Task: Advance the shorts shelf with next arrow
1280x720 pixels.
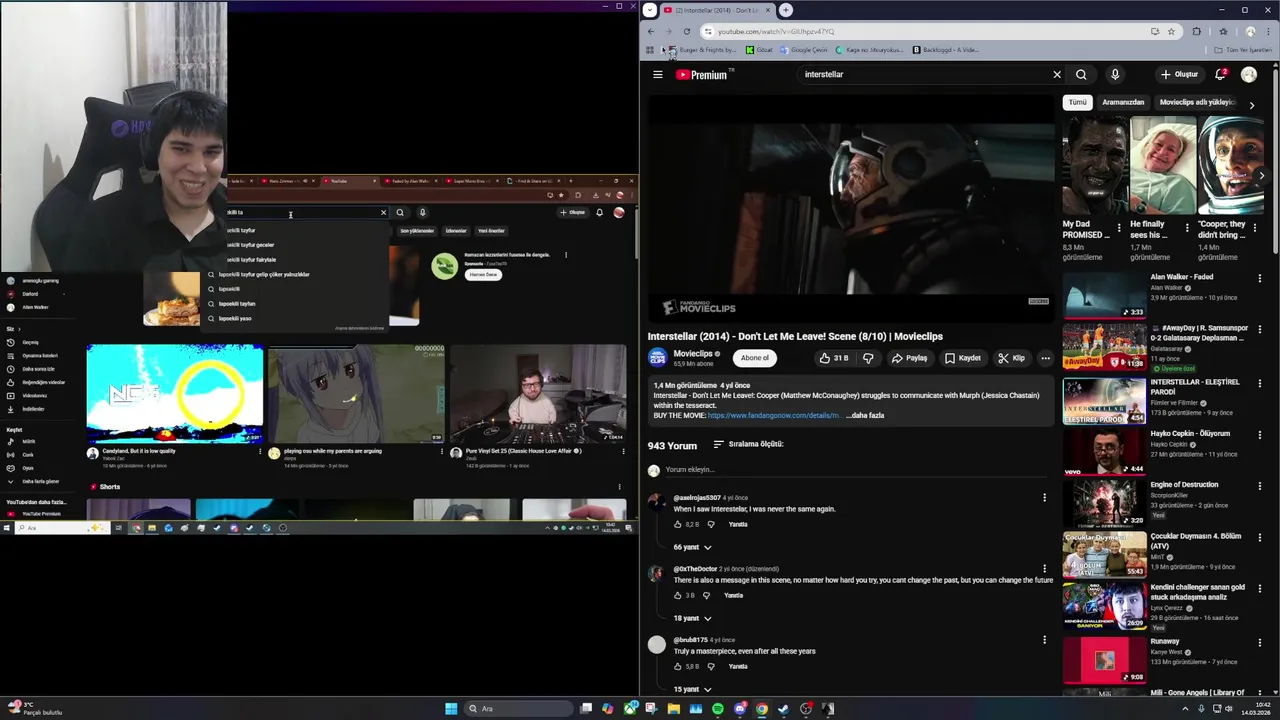Action: click(1262, 175)
